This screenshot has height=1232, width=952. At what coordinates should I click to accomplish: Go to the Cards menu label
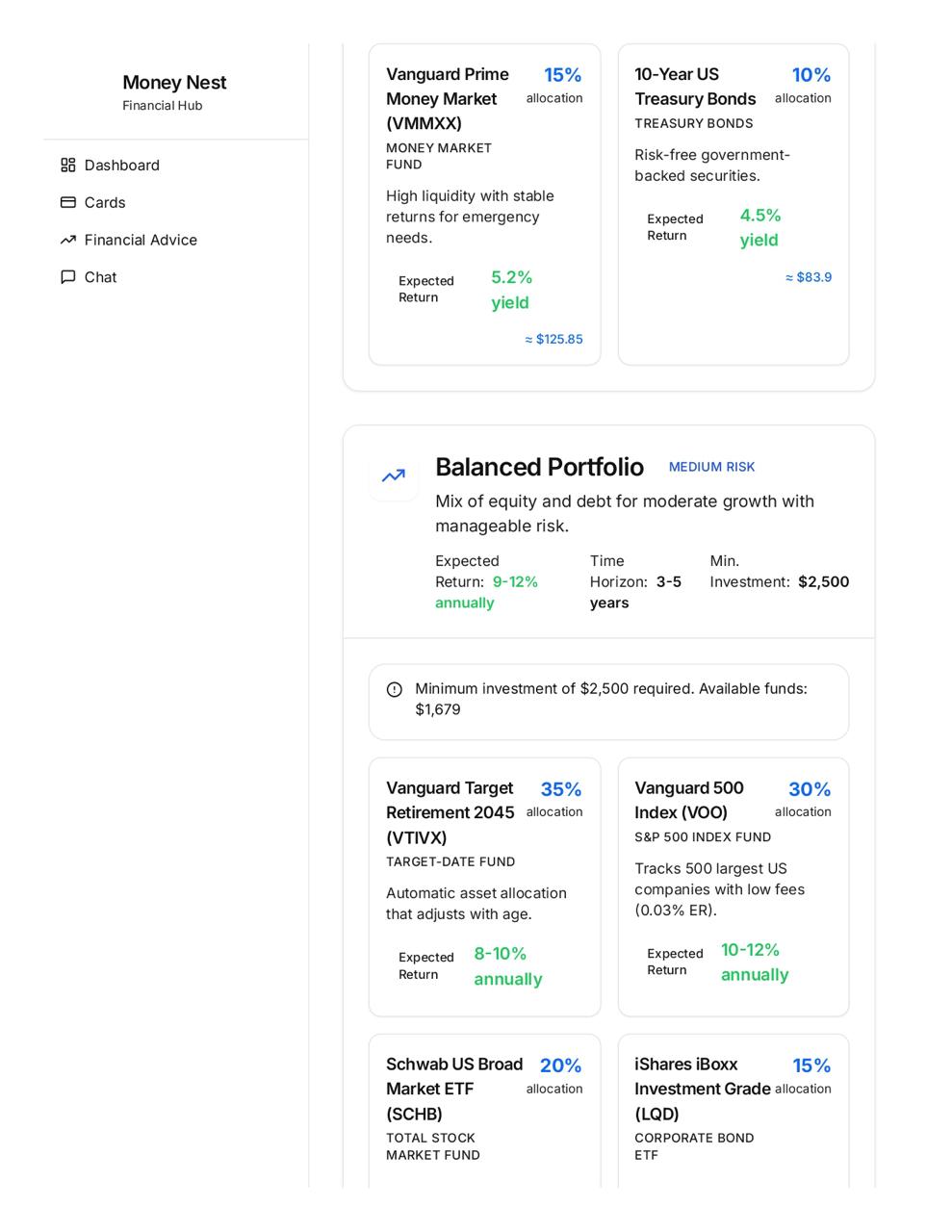(x=105, y=203)
